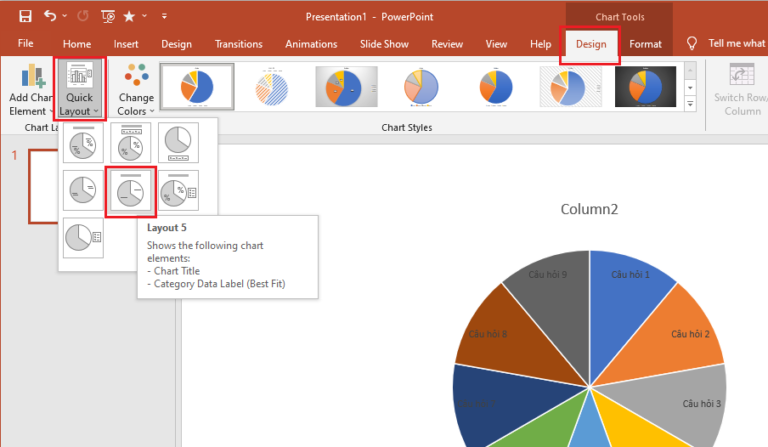Open the Slide Show tab
Image resolution: width=768 pixels, height=447 pixels.
384,44
